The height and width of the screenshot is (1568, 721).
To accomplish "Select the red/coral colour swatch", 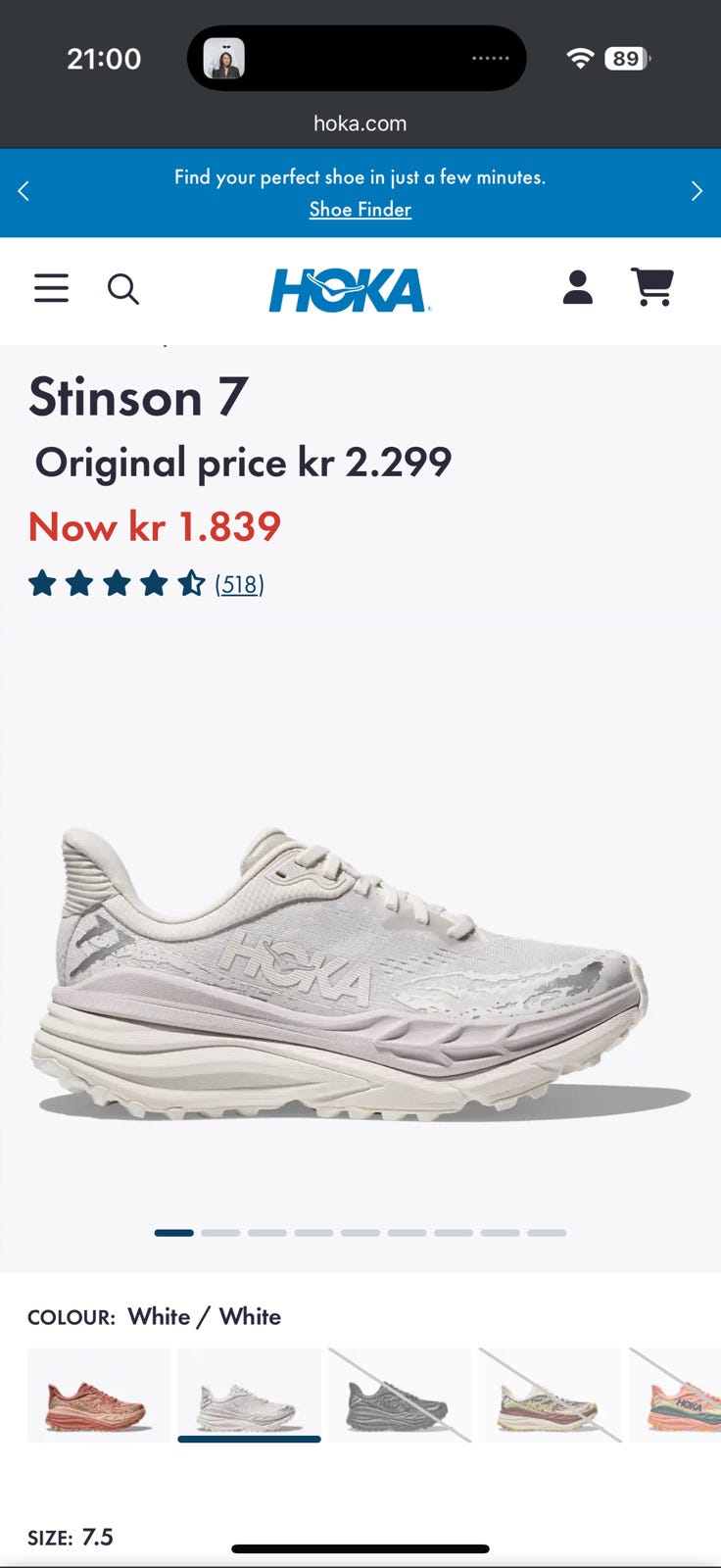I will pos(99,1395).
